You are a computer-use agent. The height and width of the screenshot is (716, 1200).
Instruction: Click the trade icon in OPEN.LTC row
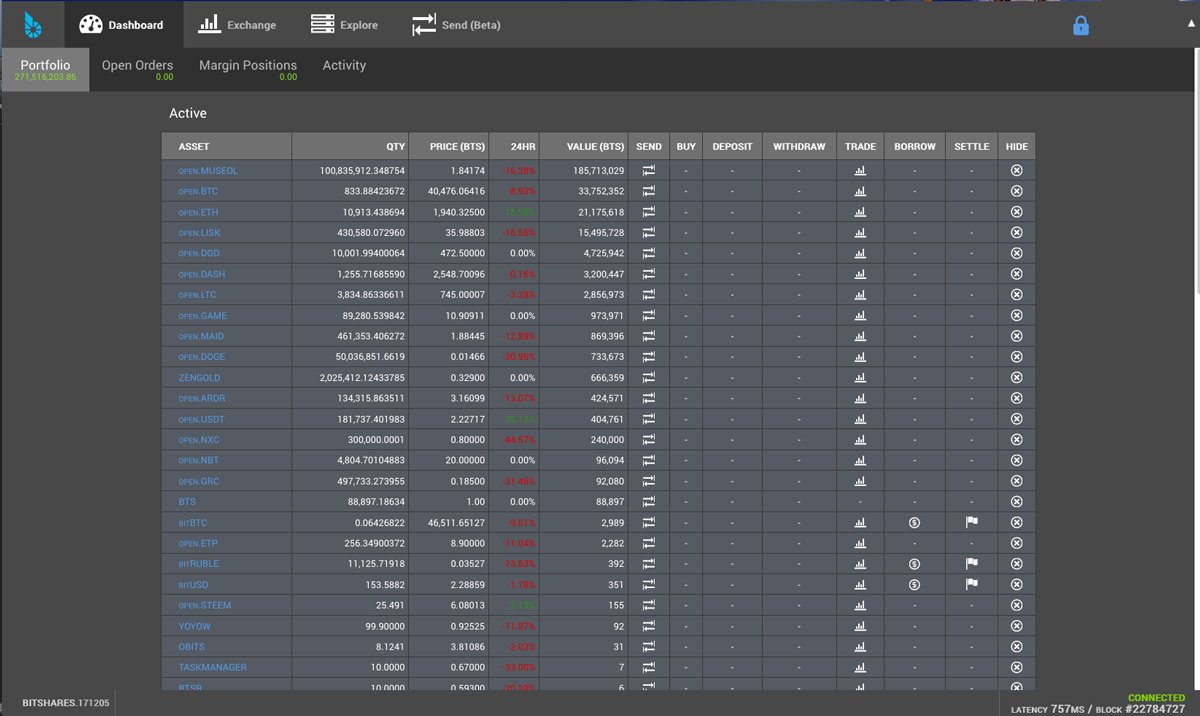tap(859, 295)
